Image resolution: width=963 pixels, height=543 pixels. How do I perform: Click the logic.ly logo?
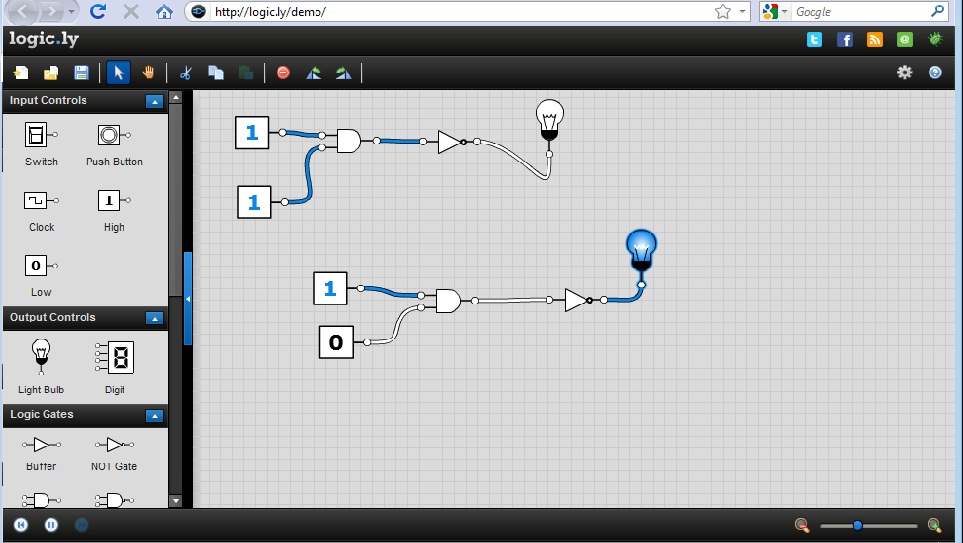click(x=44, y=39)
